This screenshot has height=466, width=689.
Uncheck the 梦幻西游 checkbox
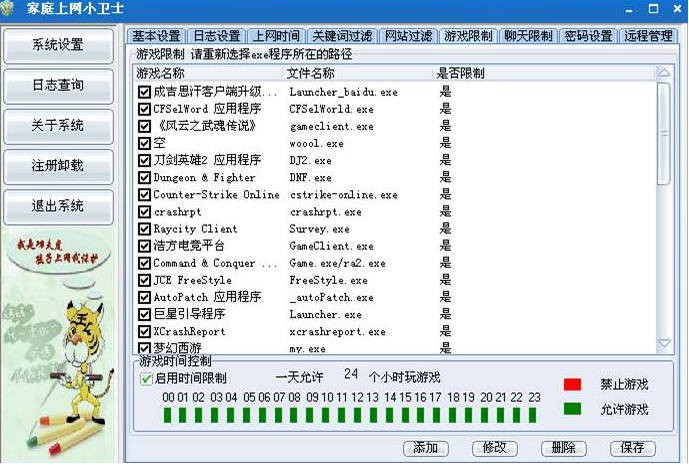point(144,348)
